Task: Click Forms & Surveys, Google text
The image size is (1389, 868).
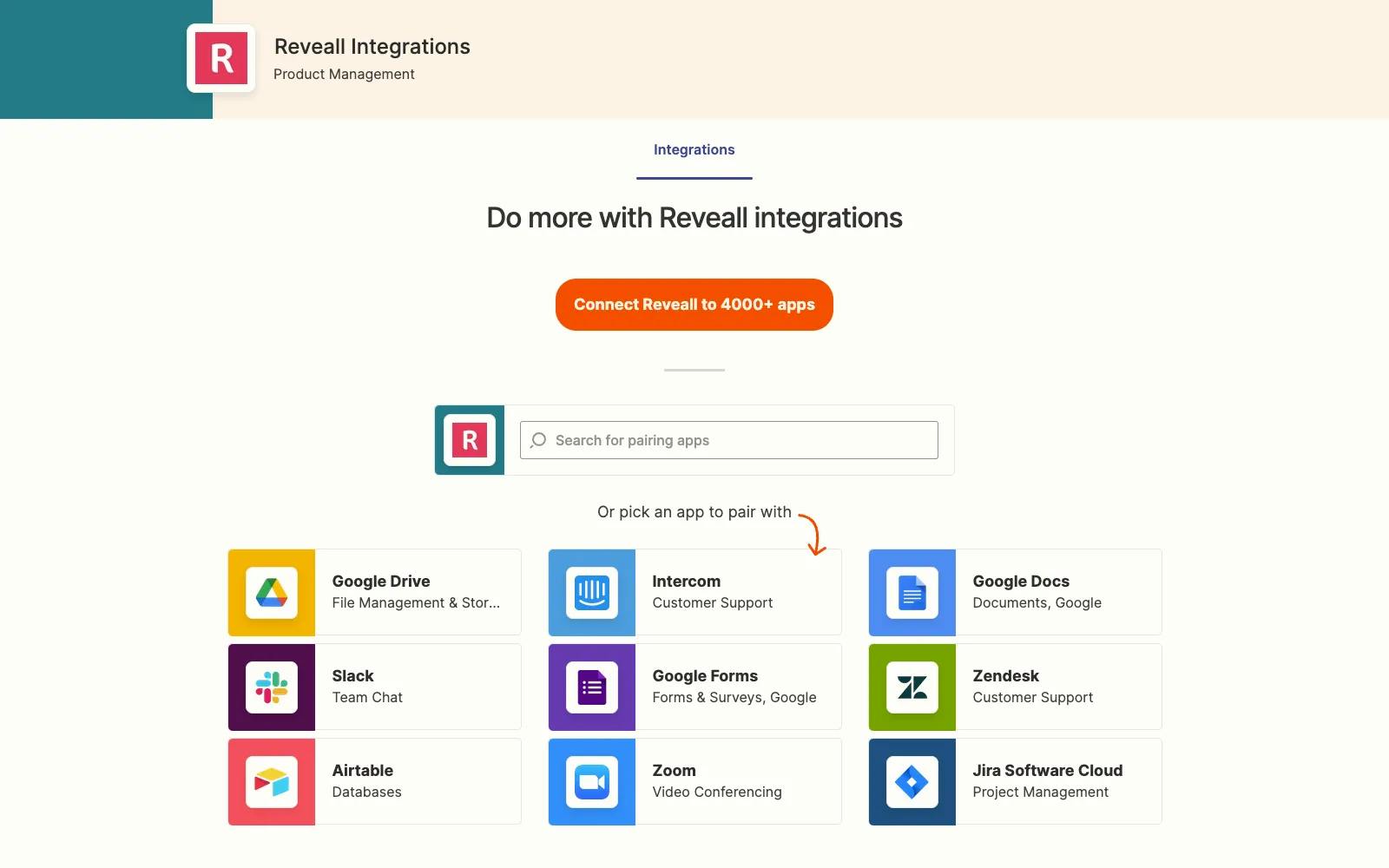Action: [734, 698]
